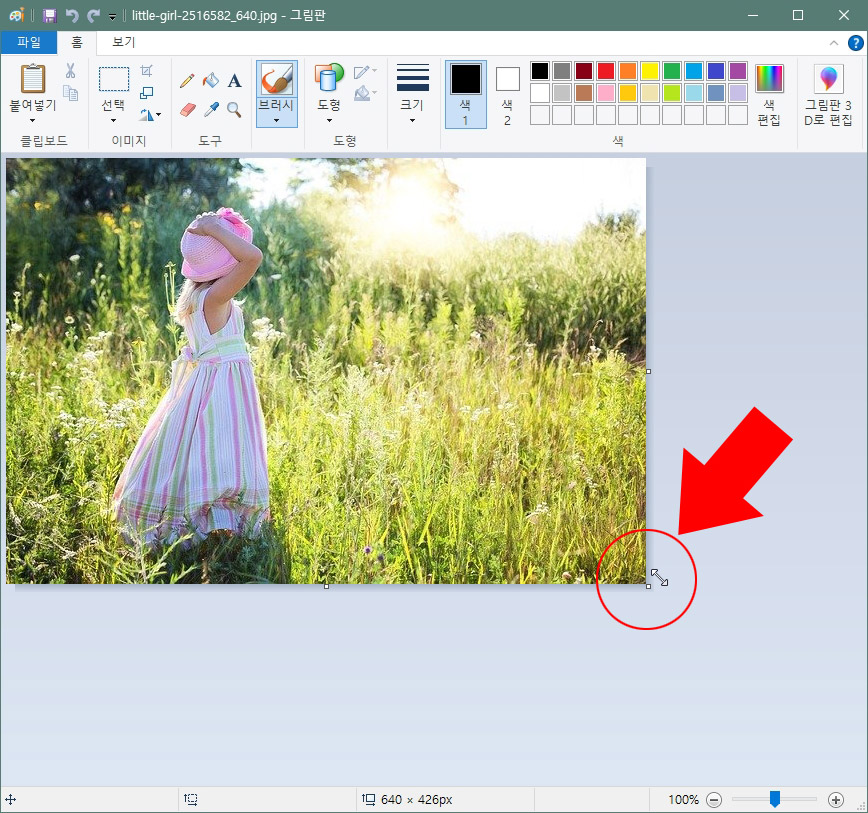Open the 도형 shapes gallery icon
868x813 pixels.
pyautogui.click(x=329, y=77)
